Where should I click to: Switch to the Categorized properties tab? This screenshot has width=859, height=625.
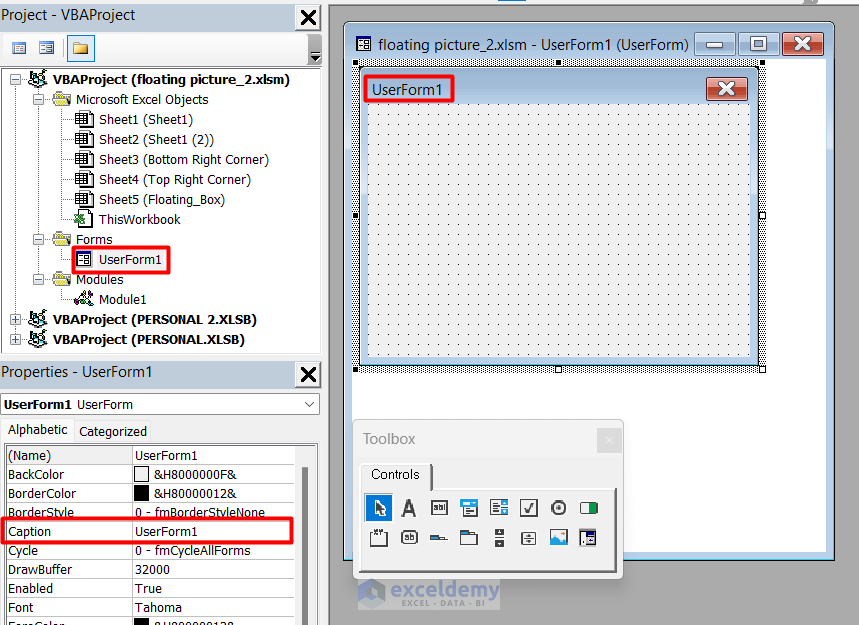click(x=113, y=432)
